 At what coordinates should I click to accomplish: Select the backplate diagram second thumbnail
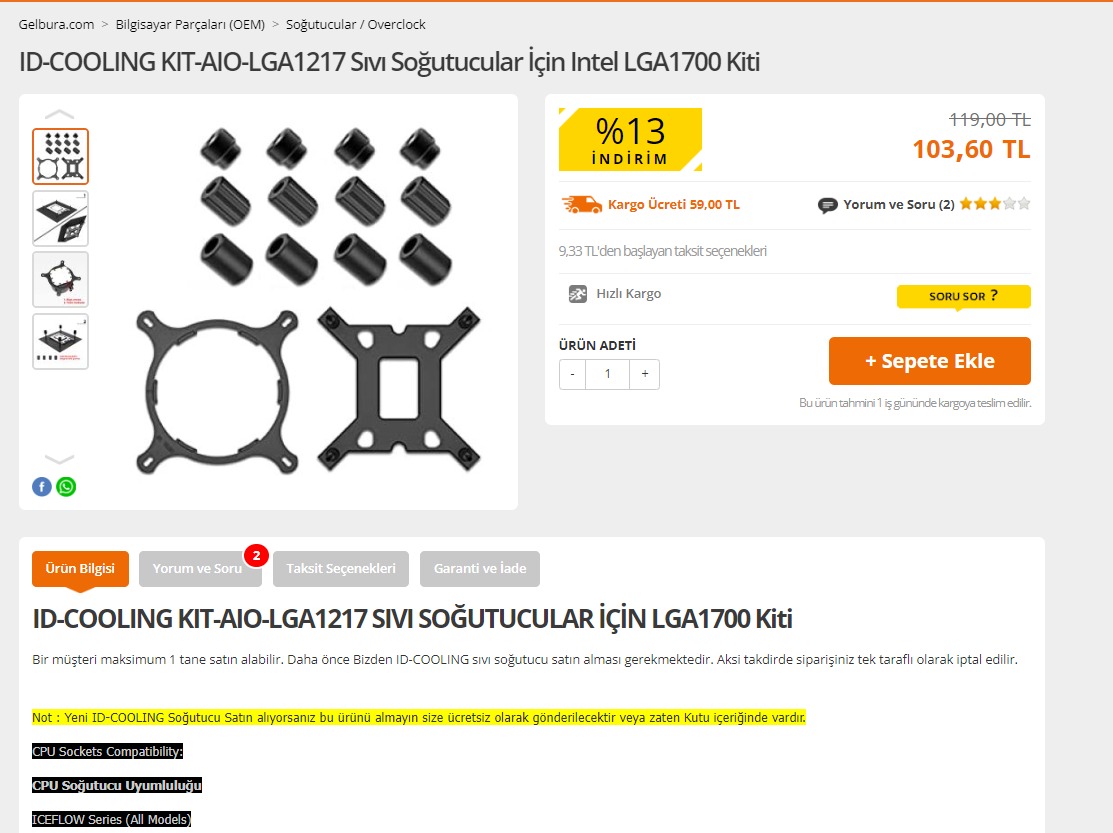click(60, 218)
